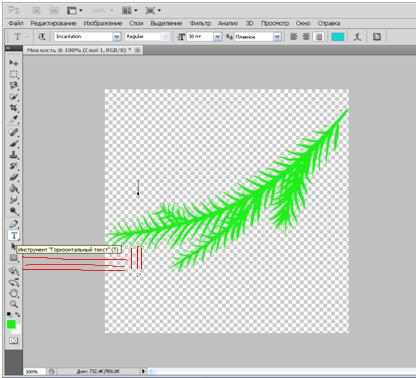This screenshot has height=378, width=416.
Task: Select the Моя кисть document tab
Action: click(79, 50)
